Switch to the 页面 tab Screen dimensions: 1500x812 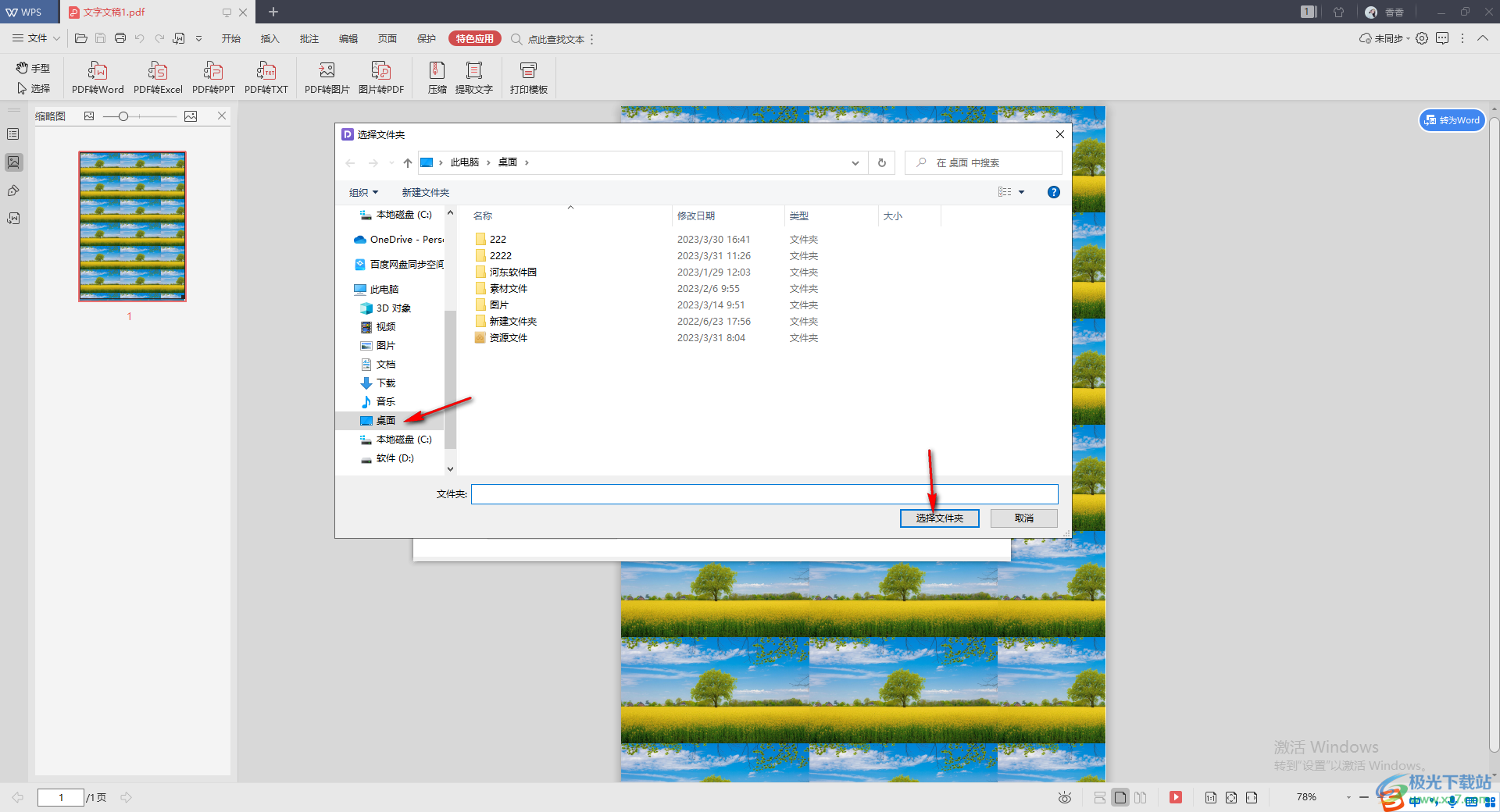387,38
